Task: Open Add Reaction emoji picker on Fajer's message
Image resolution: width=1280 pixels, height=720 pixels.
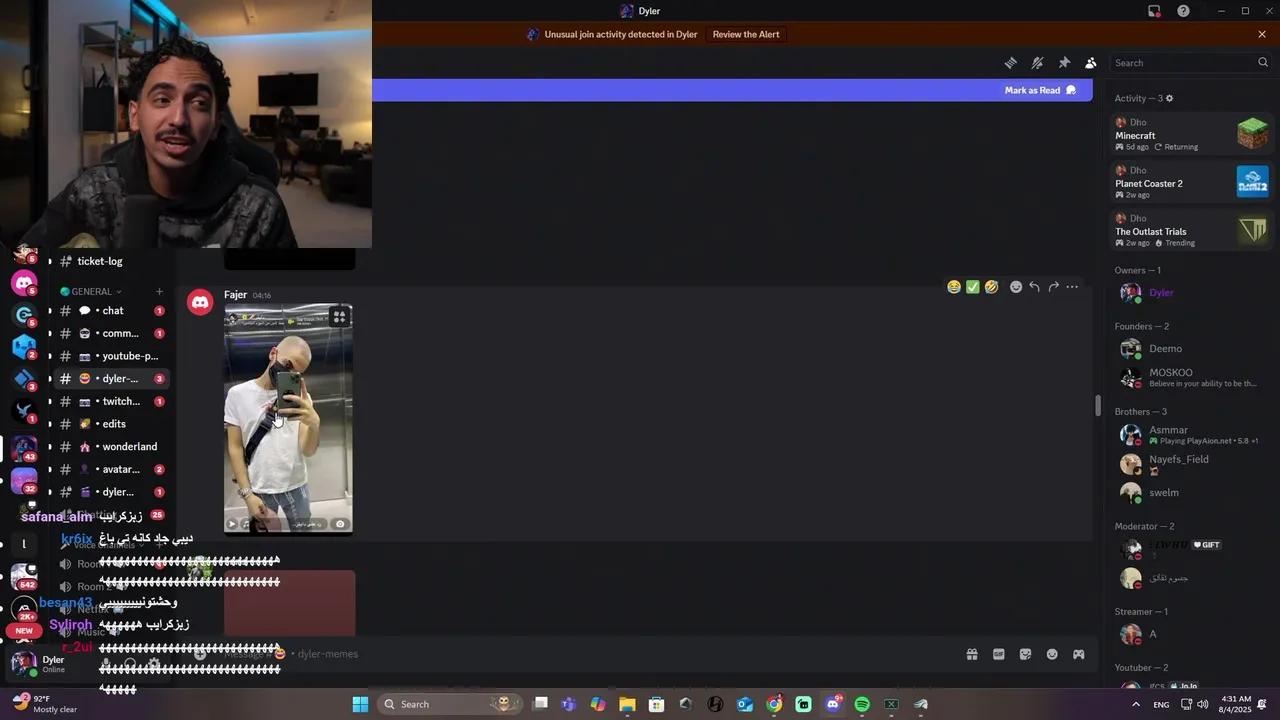Action: (x=1016, y=287)
